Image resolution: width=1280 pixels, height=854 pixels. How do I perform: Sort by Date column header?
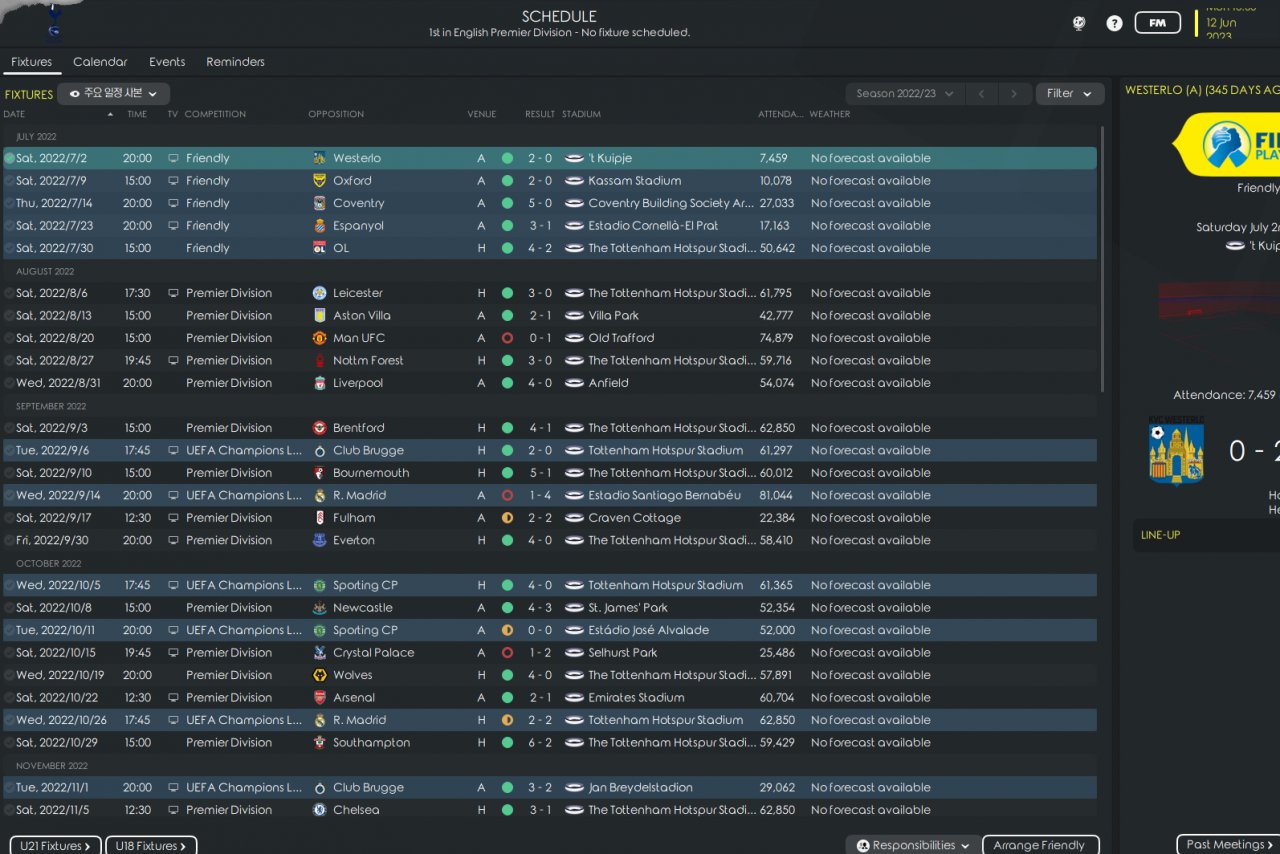click(x=14, y=114)
